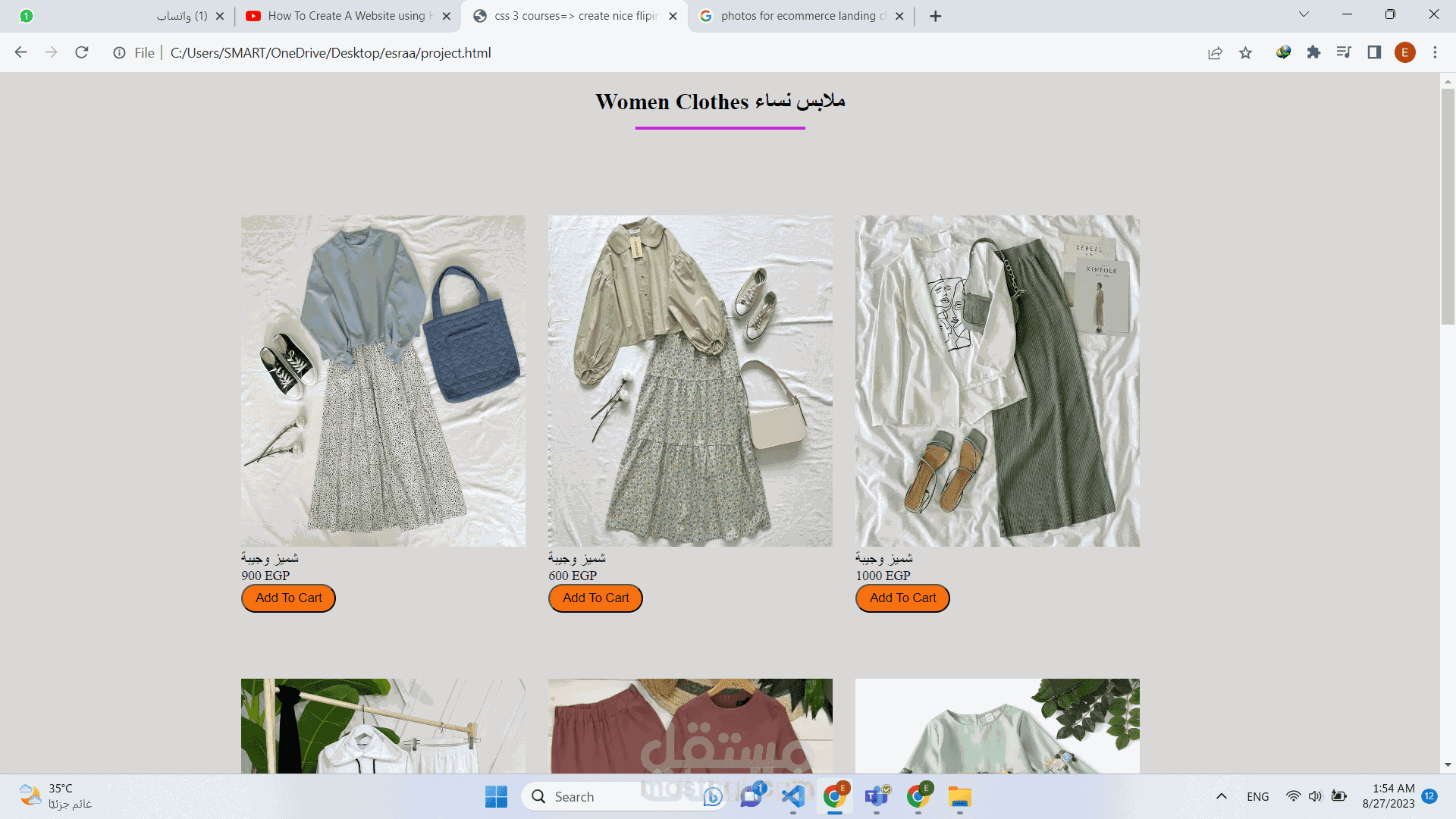The width and height of the screenshot is (1456, 819).
Task: Reload the current page
Action: (82, 52)
